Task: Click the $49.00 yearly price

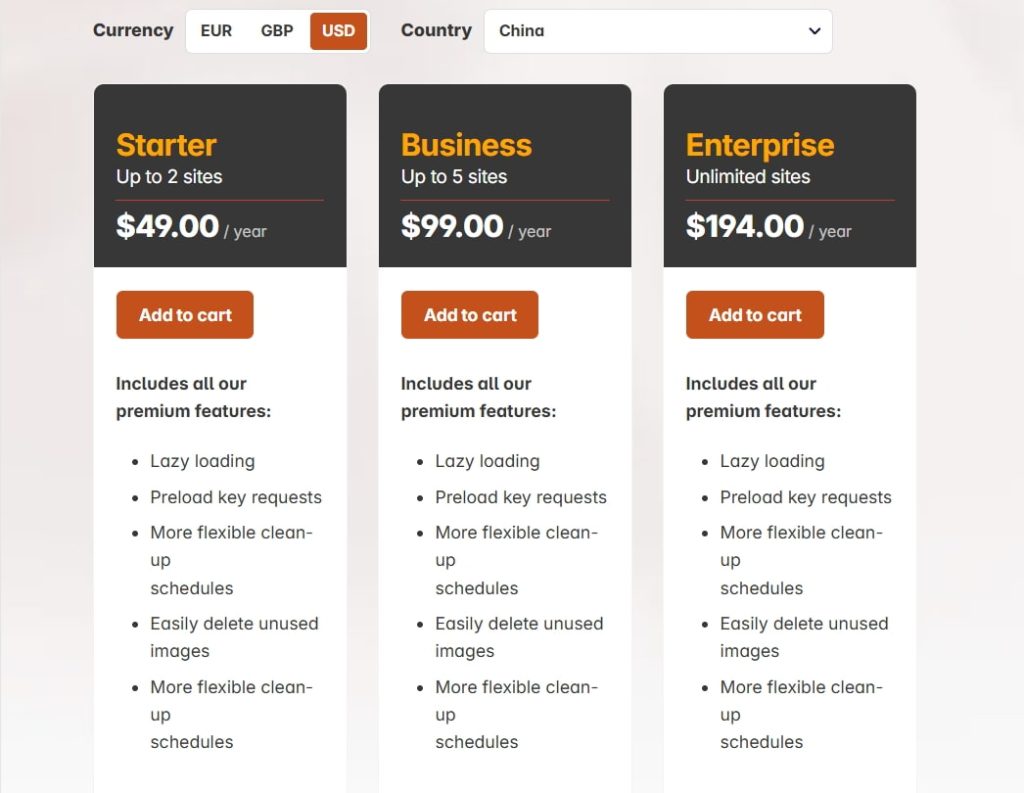Action: pyautogui.click(x=168, y=226)
